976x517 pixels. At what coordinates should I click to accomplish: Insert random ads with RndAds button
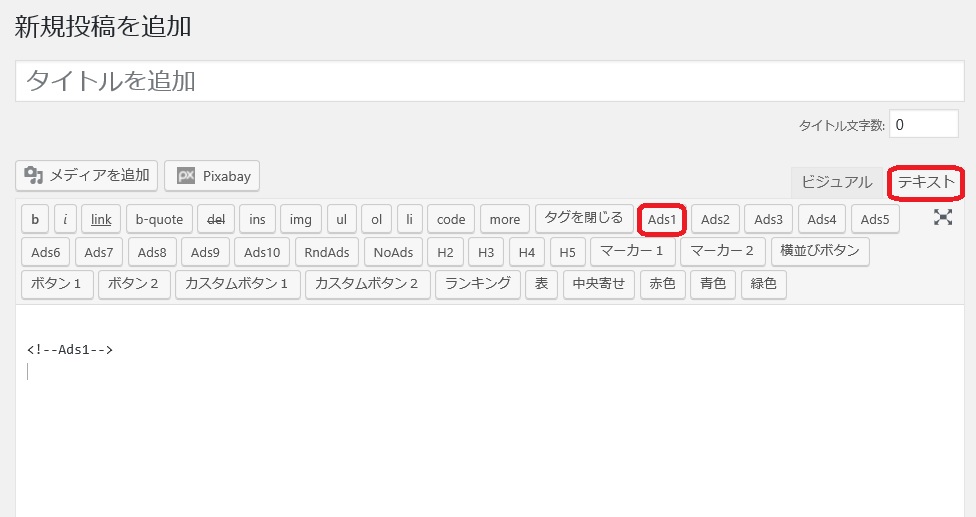pyautogui.click(x=327, y=252)
